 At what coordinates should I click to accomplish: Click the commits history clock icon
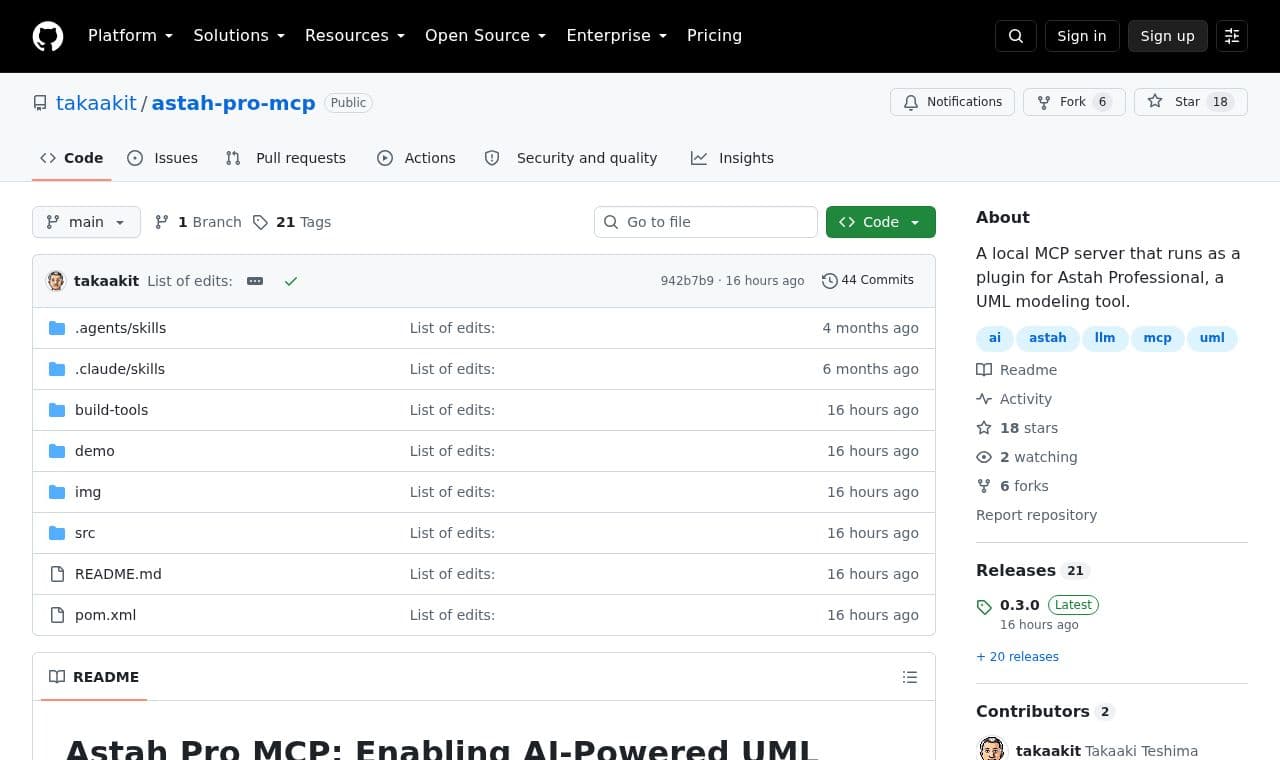click(829, 281)
